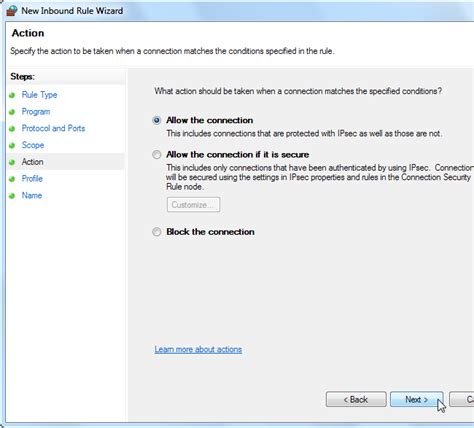Select the Block the connection option
The height and width of the screenshot is (428, 474).
[x=157, y=232]
